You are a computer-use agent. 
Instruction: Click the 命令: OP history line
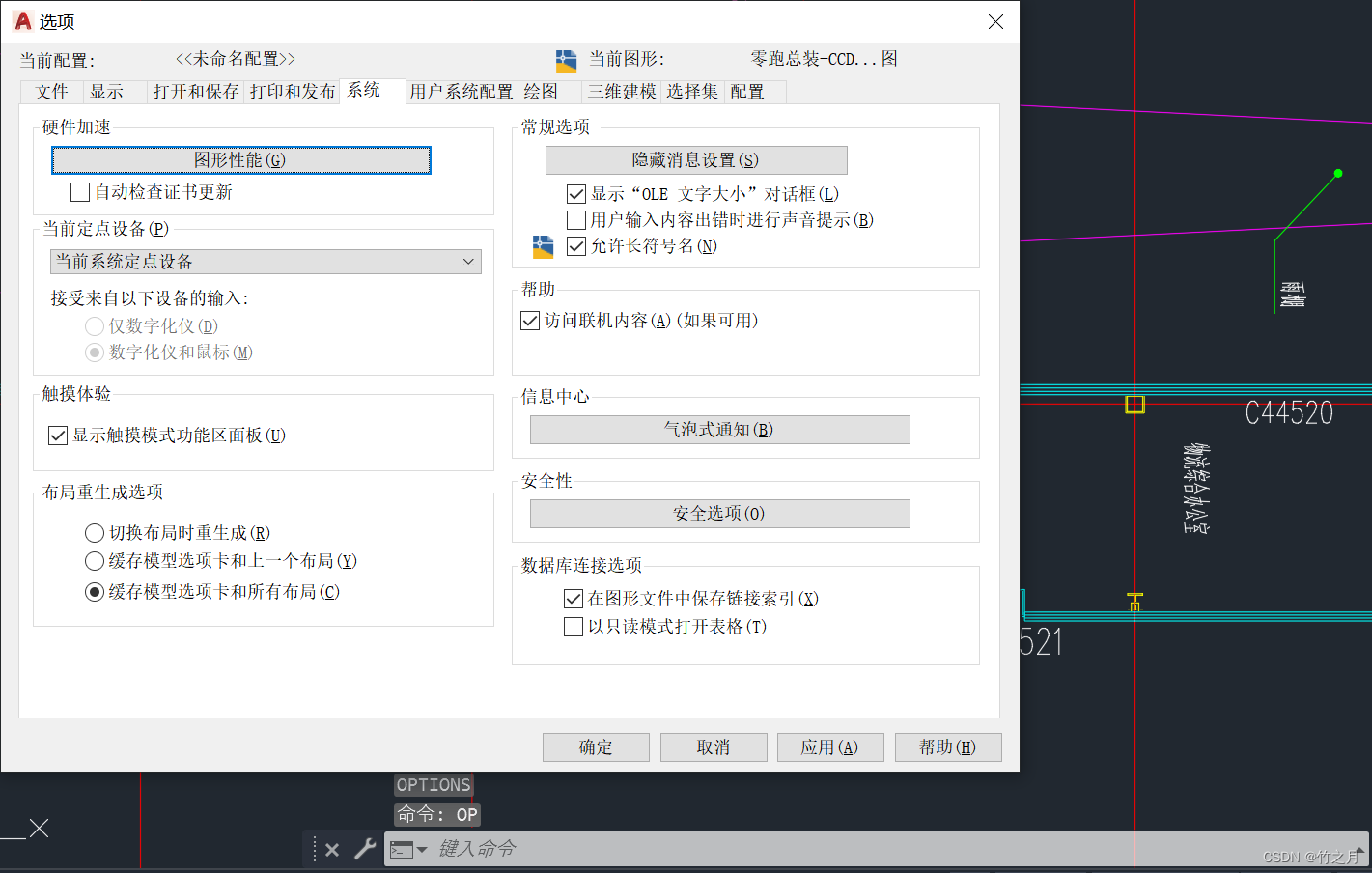pos(437,815)
